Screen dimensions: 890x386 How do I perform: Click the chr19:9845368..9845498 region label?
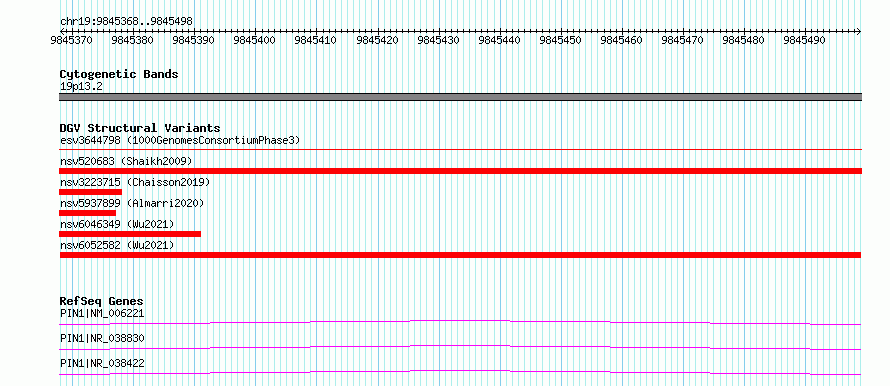pos(127,22)
